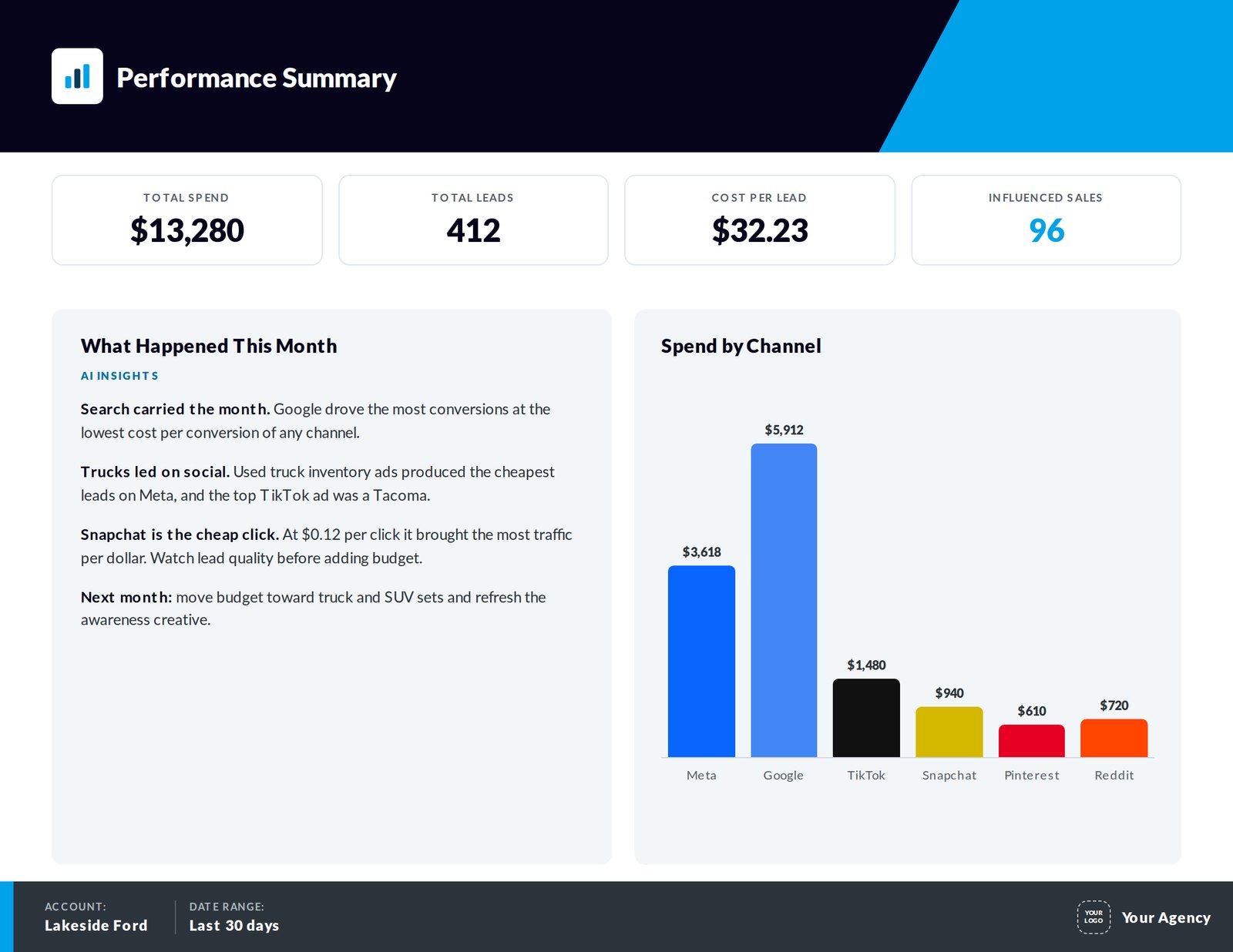This screenshot has width=1233, height=952.
Task: Click the Your Logo placeholder icon
Action: click(x=1094, y=917)
